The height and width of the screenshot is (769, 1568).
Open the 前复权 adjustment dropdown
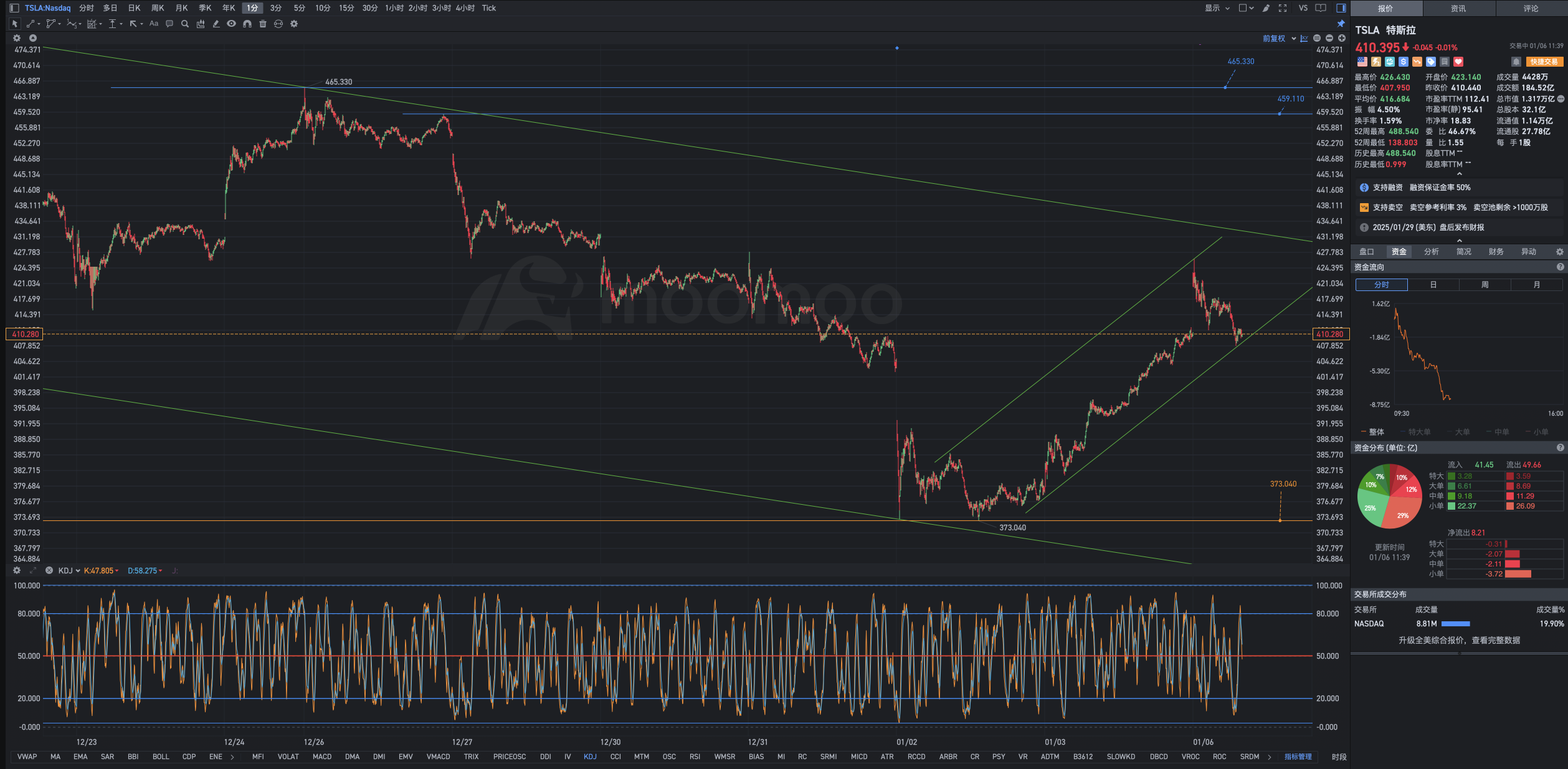click(x=1279, y=39)
